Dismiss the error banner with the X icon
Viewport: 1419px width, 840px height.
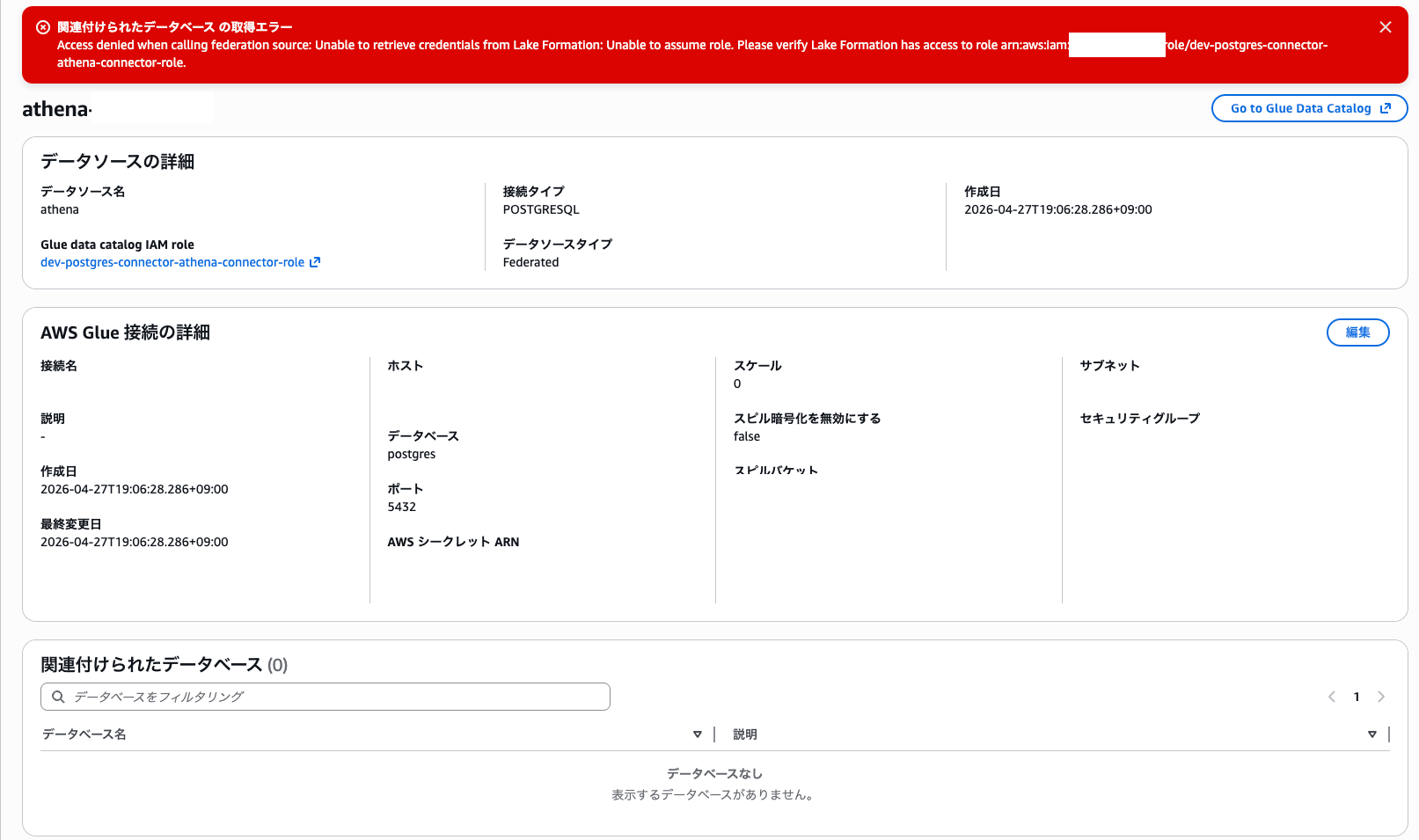(x=1386, y=26)
